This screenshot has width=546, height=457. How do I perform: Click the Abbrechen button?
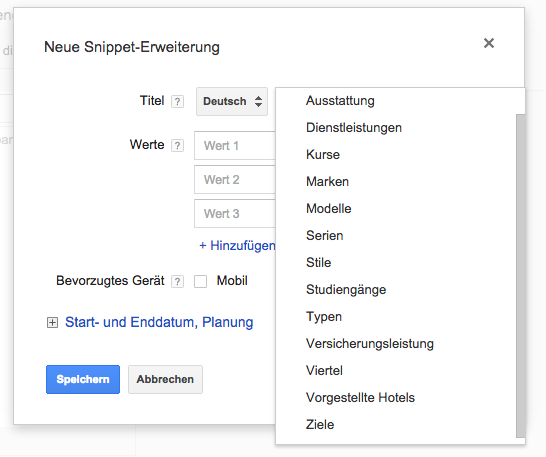(x=165, y=379)
